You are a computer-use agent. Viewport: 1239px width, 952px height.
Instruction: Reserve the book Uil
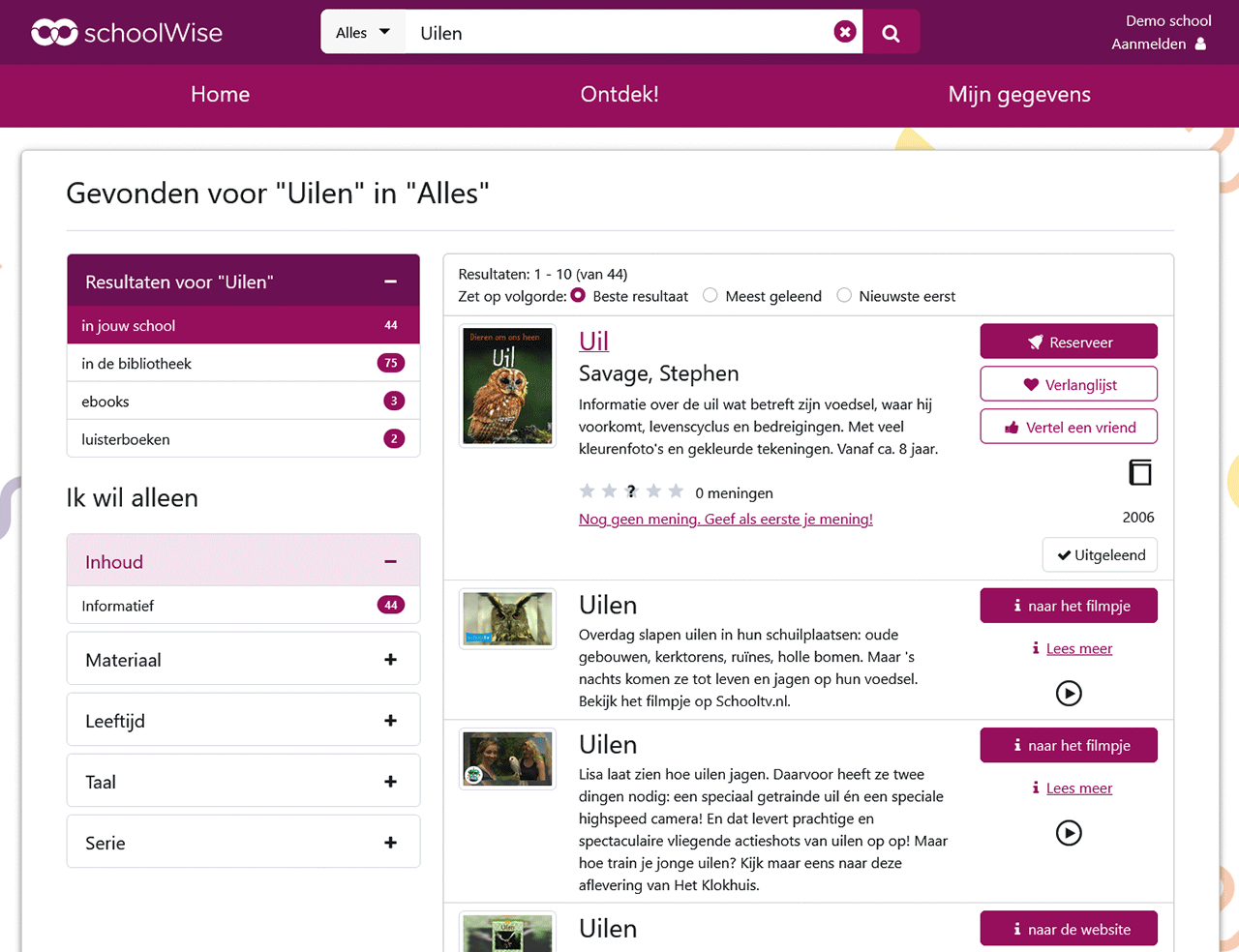tap(1069, 341)
